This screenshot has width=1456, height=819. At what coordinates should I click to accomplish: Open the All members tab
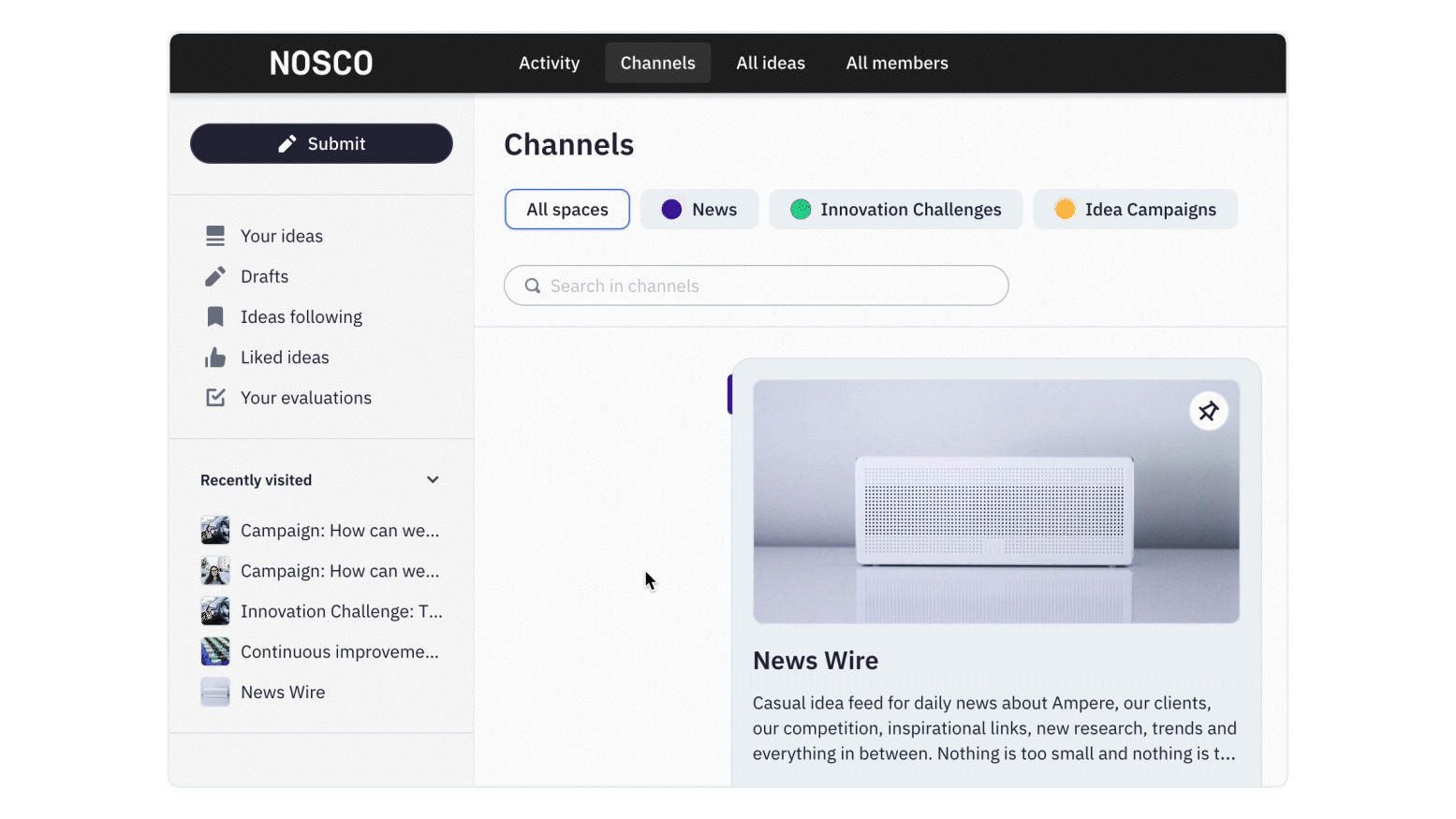pos(896,63)
